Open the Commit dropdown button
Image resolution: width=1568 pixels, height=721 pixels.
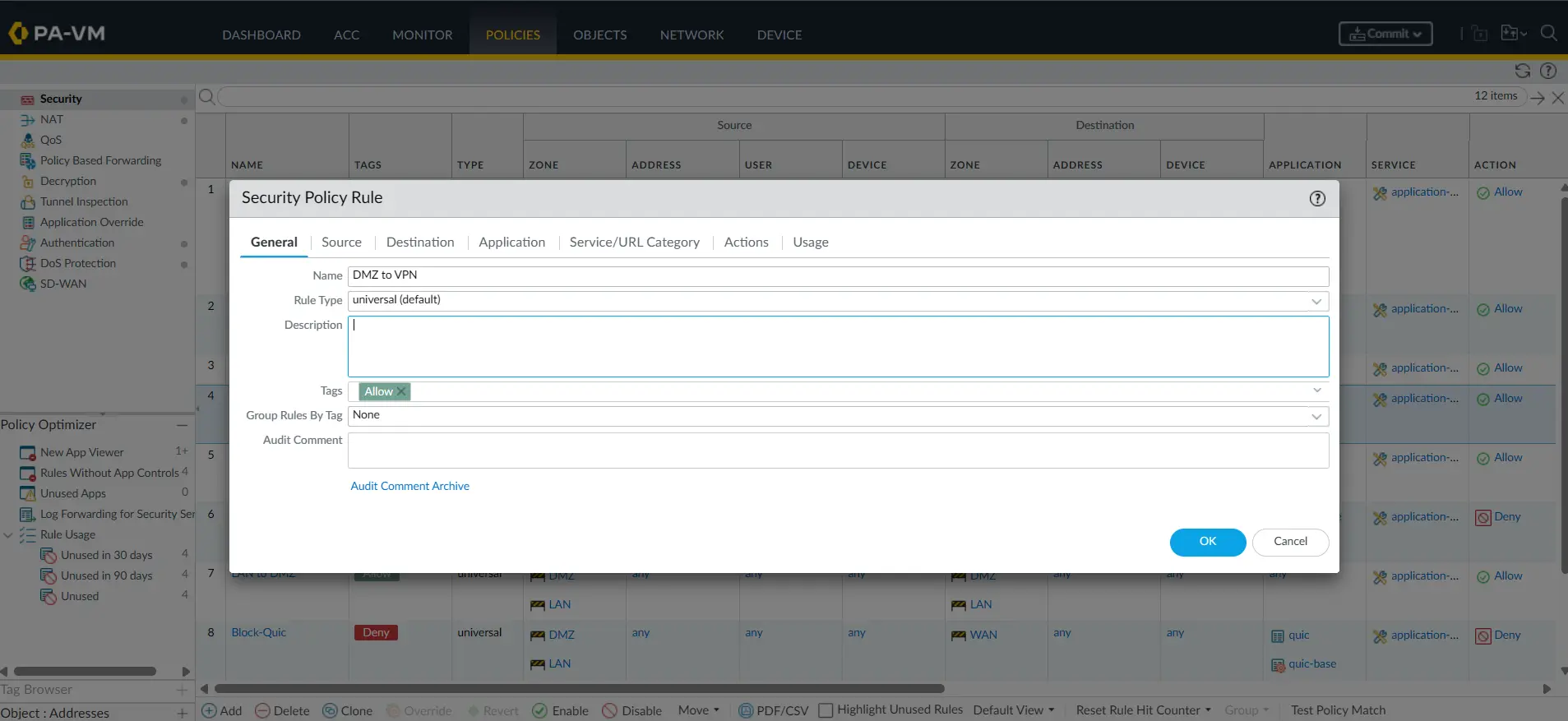[1385, 34]
